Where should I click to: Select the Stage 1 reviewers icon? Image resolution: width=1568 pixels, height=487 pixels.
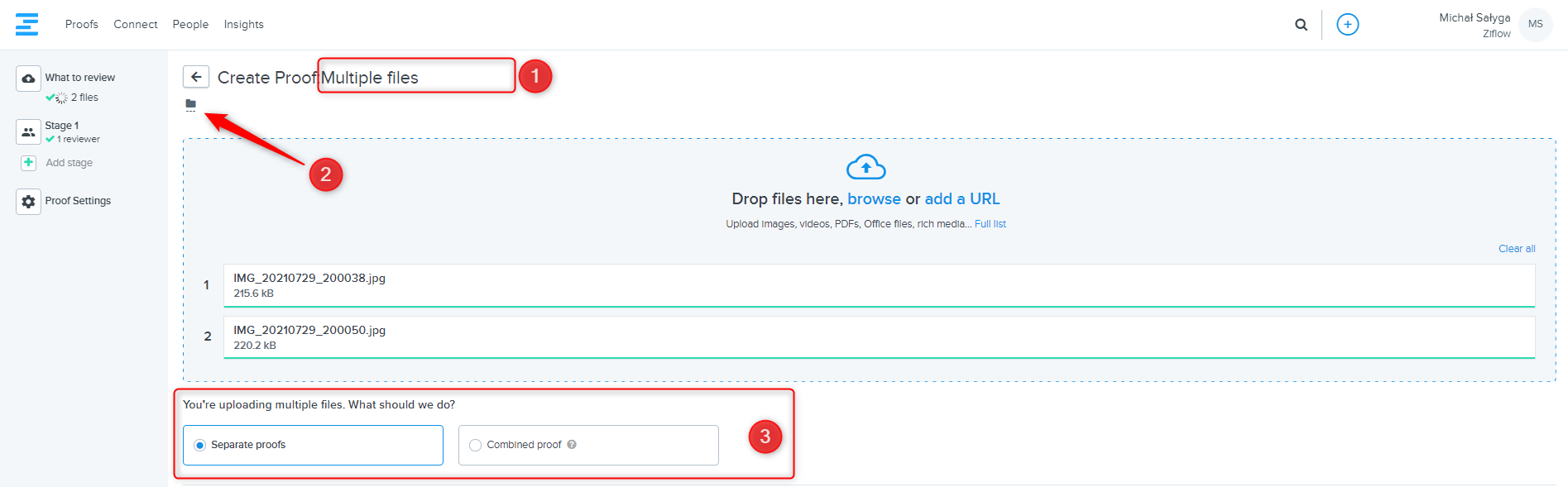click(28, 131)
